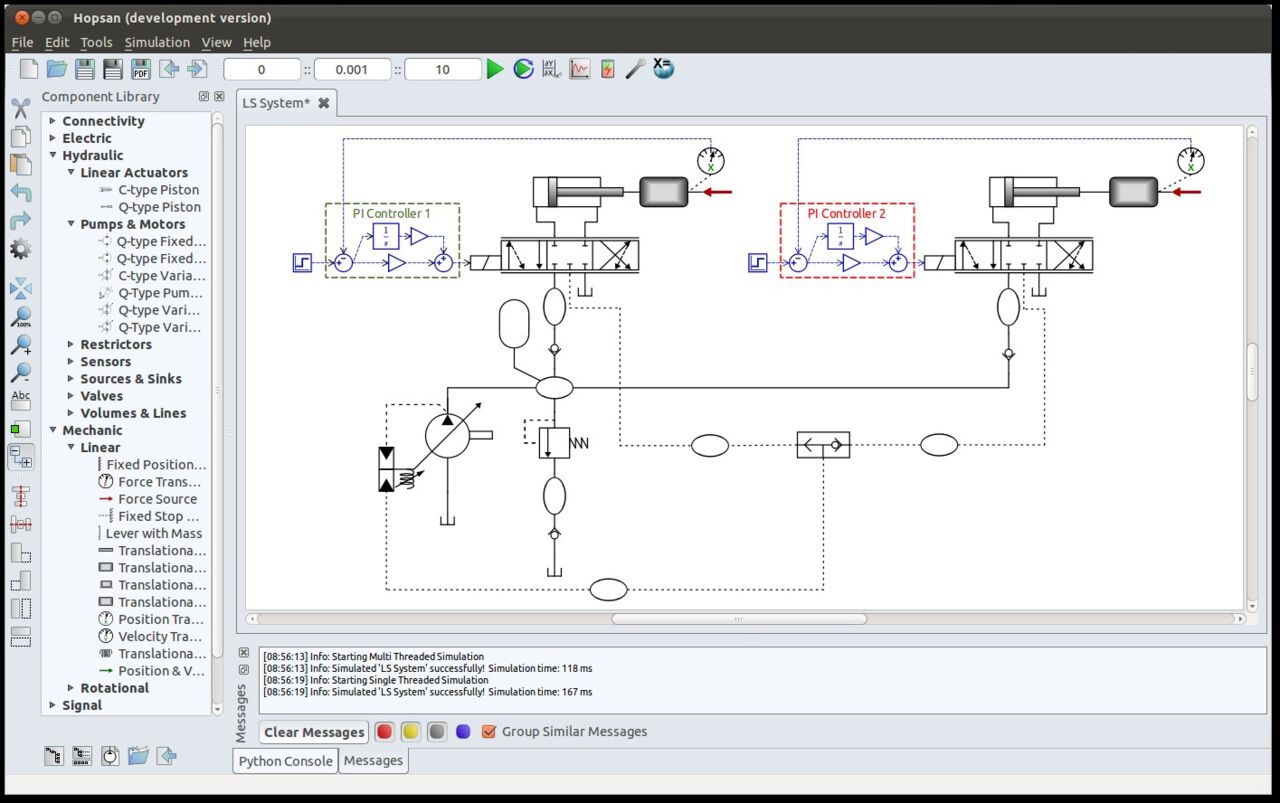
Task: Expand the Restrictors category
Action: (x=70, y=344)
